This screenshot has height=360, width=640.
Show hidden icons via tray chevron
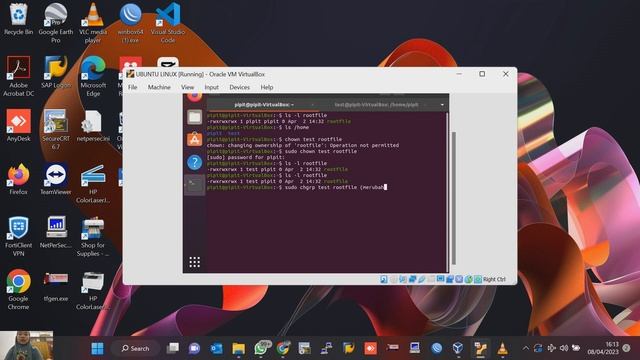526,348
